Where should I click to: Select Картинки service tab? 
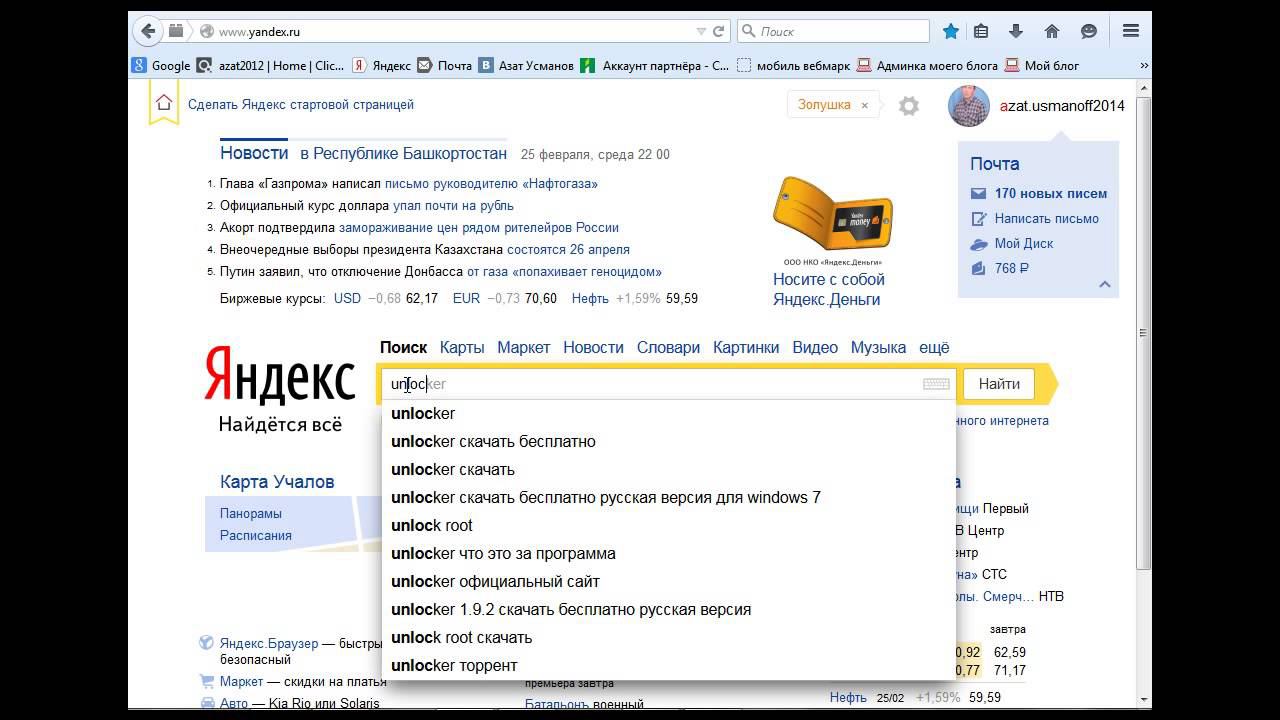pyautogui.click(x=746, y=347)
